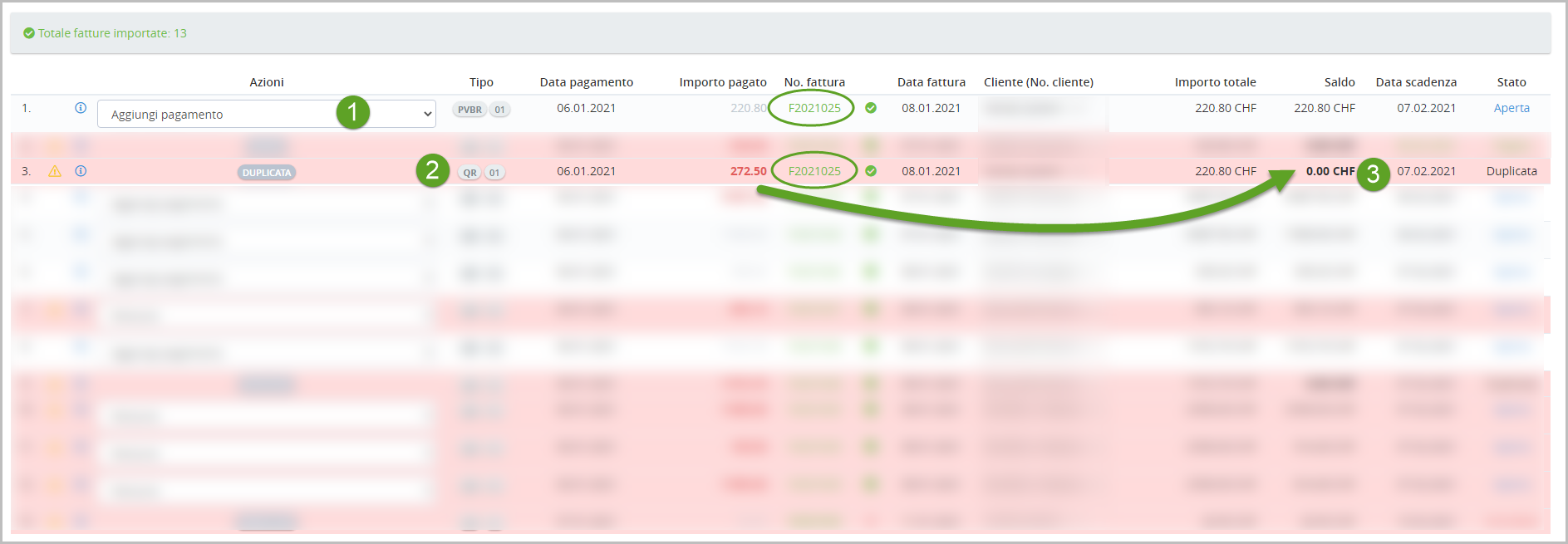Click the info icon in row 1
The image size is (1568, 544).
tap(81, 108)
